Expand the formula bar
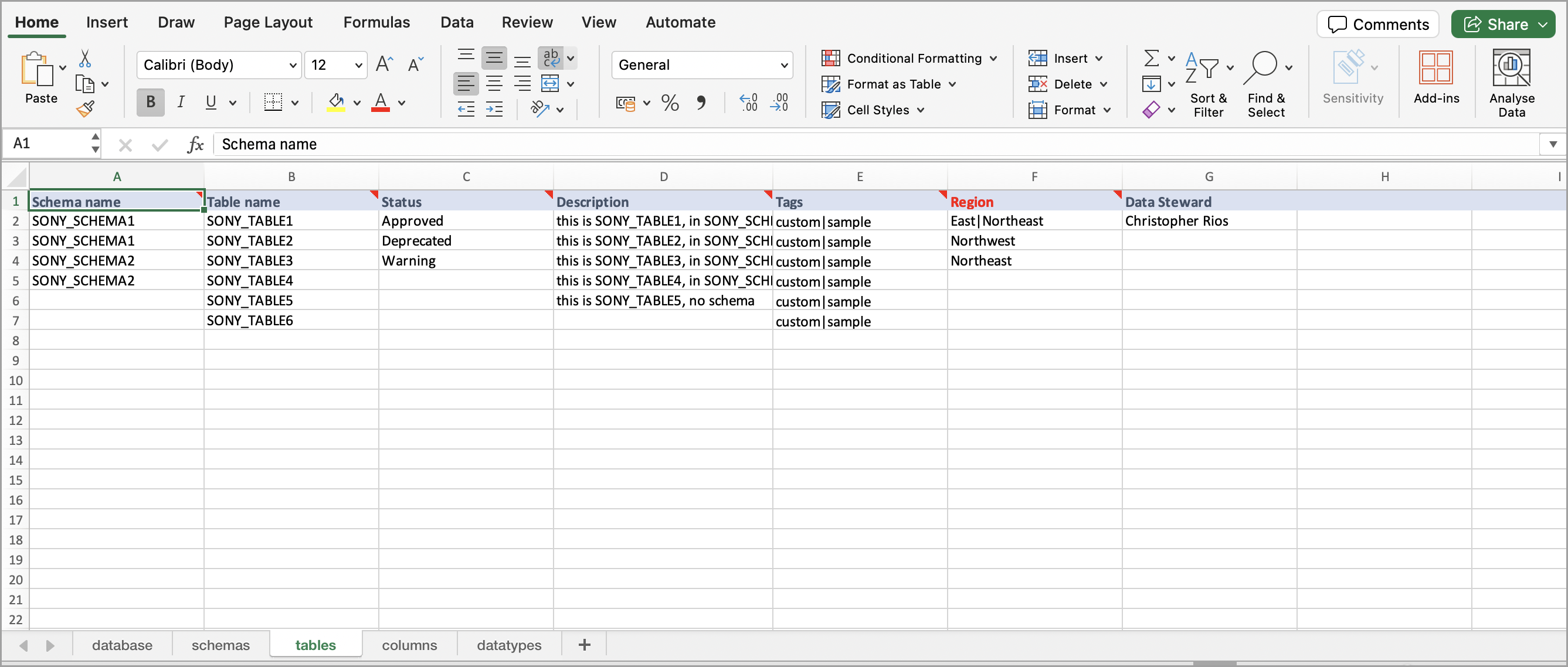Image resolution: width=1568 pixels, height=667 pixels. (x=1553, y=144)
